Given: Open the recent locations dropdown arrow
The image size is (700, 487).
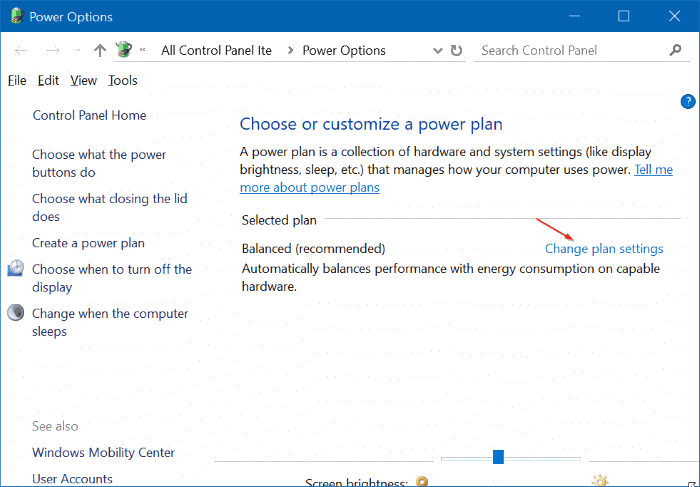Looking at the screenshot, I should coord(78,50).
